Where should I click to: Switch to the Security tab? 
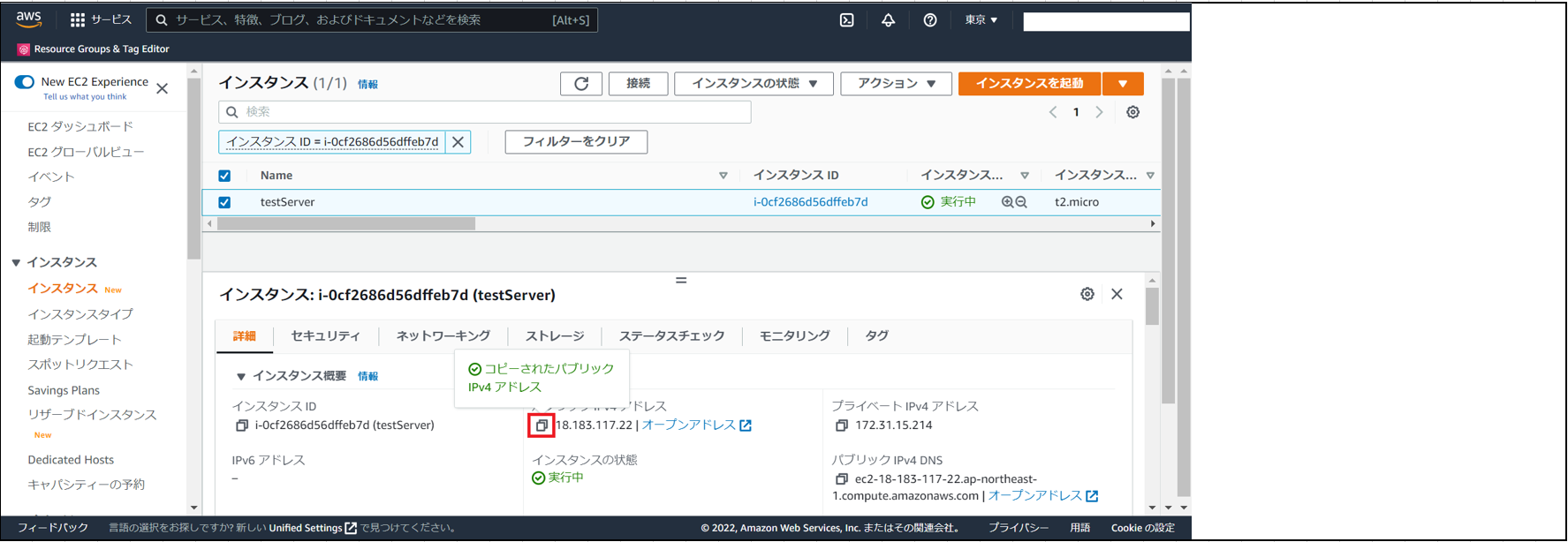point(325,336)
